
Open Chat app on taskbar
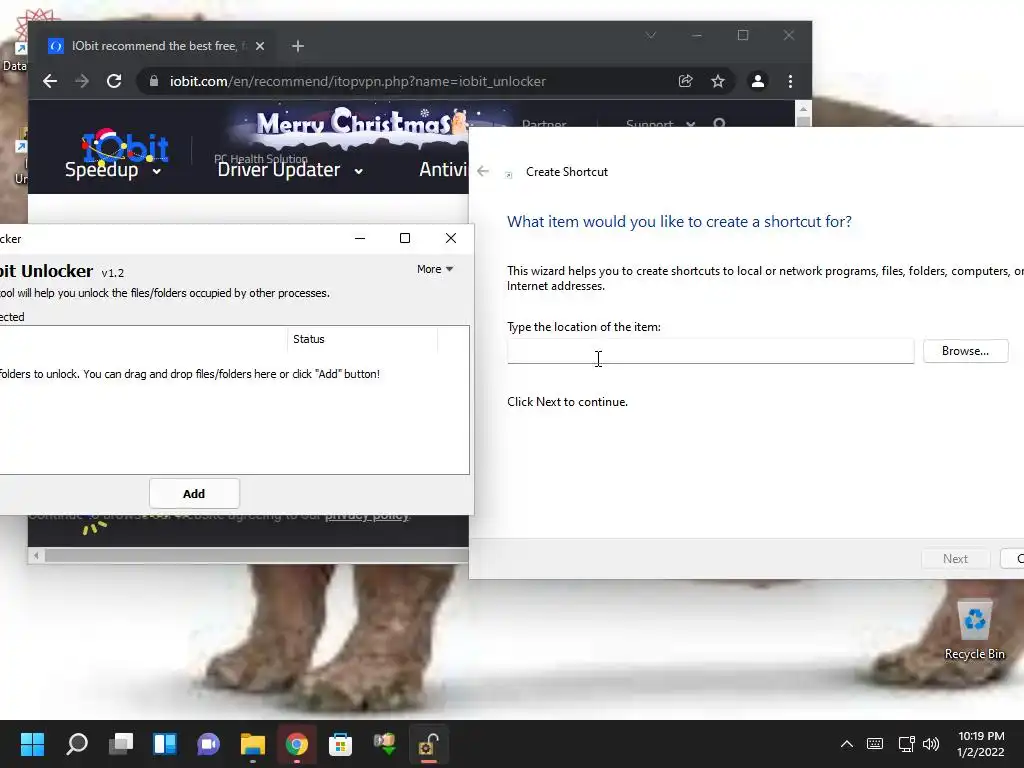point(208,744)
